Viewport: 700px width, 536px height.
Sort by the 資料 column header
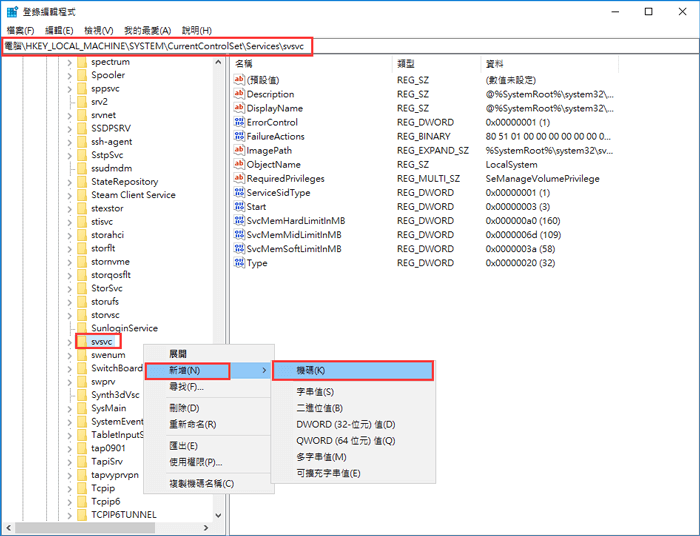(550, 64)
